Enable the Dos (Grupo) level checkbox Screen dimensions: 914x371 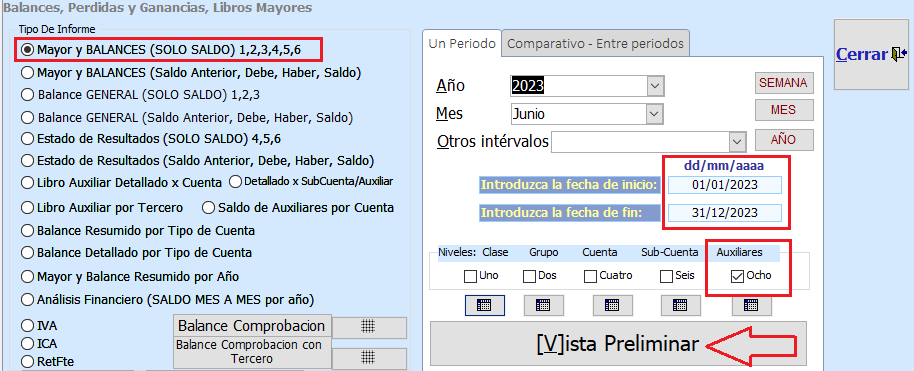(529, 276)
